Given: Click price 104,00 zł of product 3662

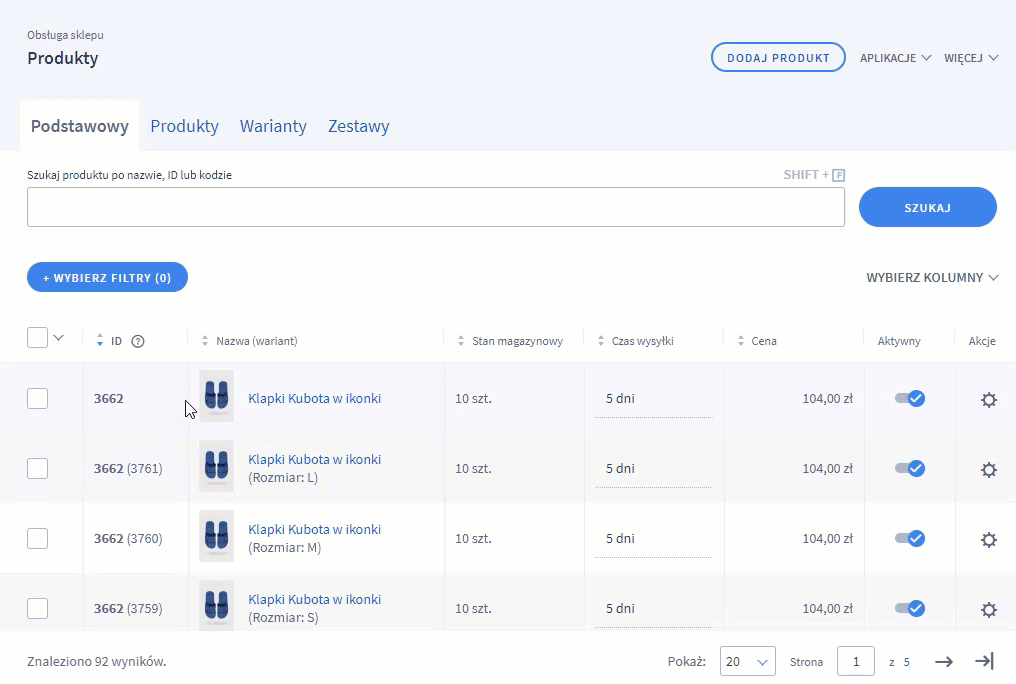Looking at the screenshot, I should 827,398.
